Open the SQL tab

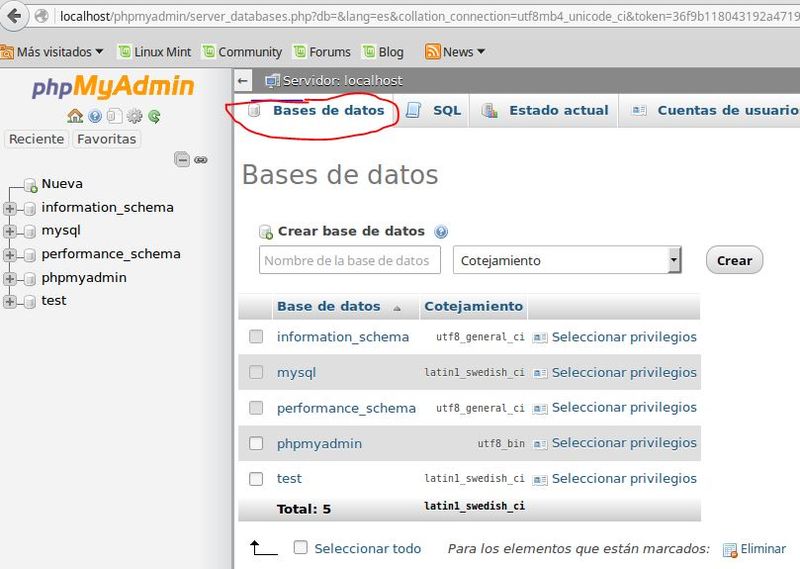pyautogui.click(x=434, y=110)
